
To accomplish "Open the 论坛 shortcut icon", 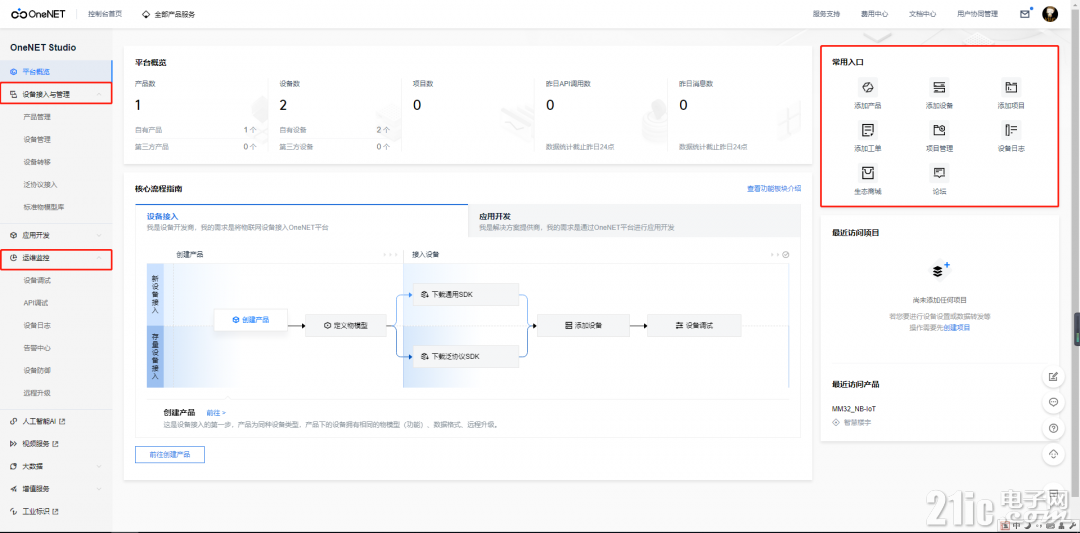I will pos(939,173).
